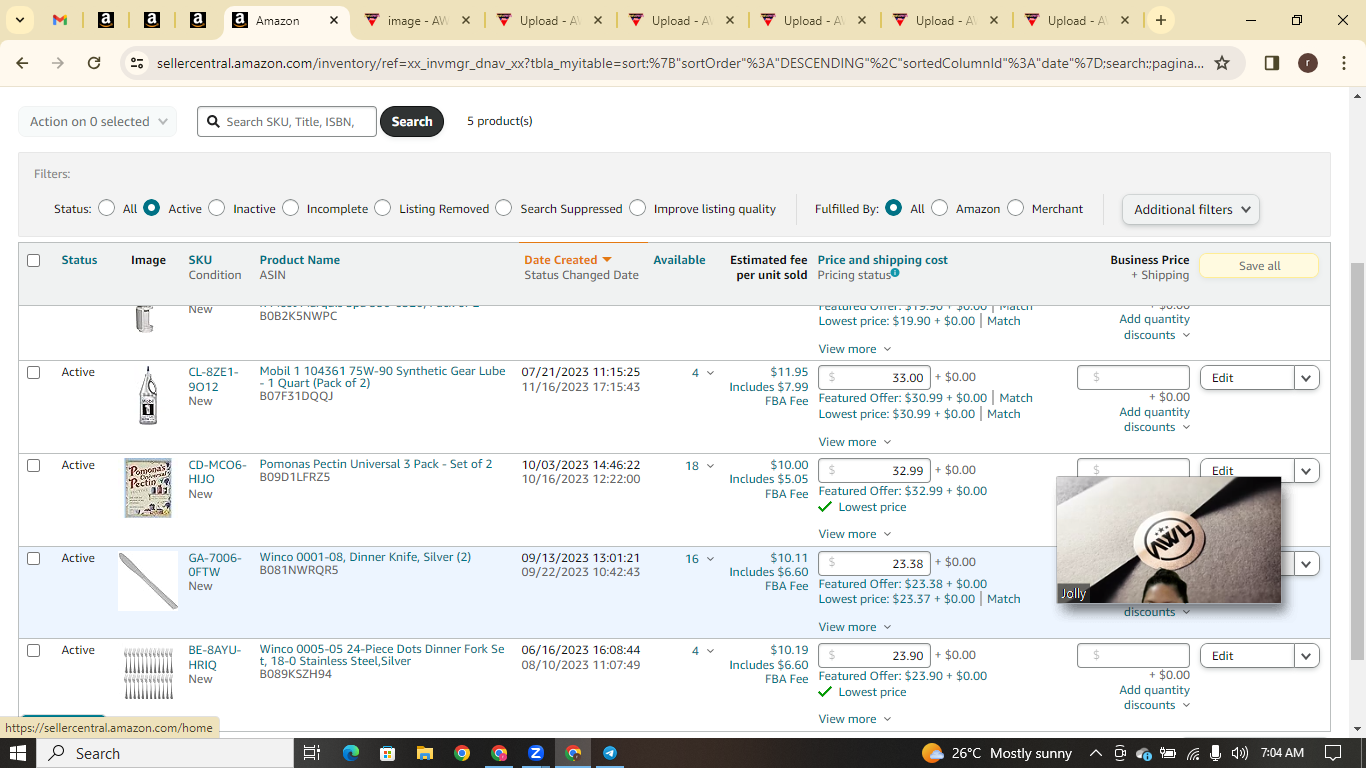The width and height of the screenshot is (1366, 768).
Task: Click the black Search button
Action: (412, 122)
